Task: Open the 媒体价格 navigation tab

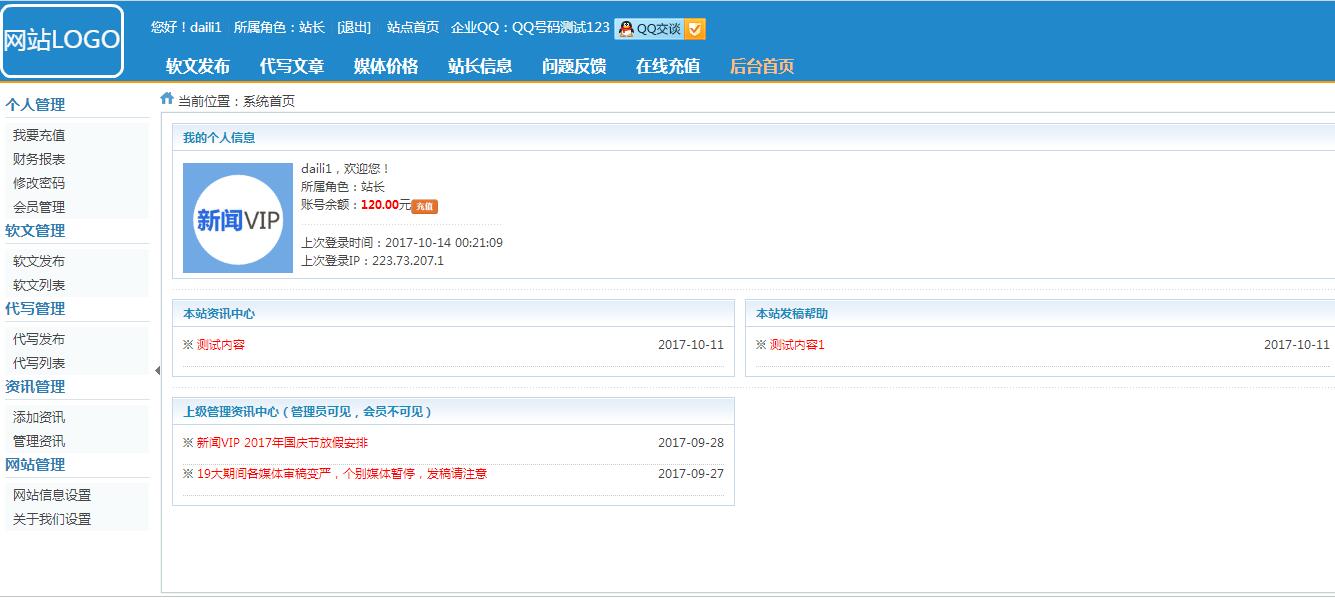Action: (386, 66)
